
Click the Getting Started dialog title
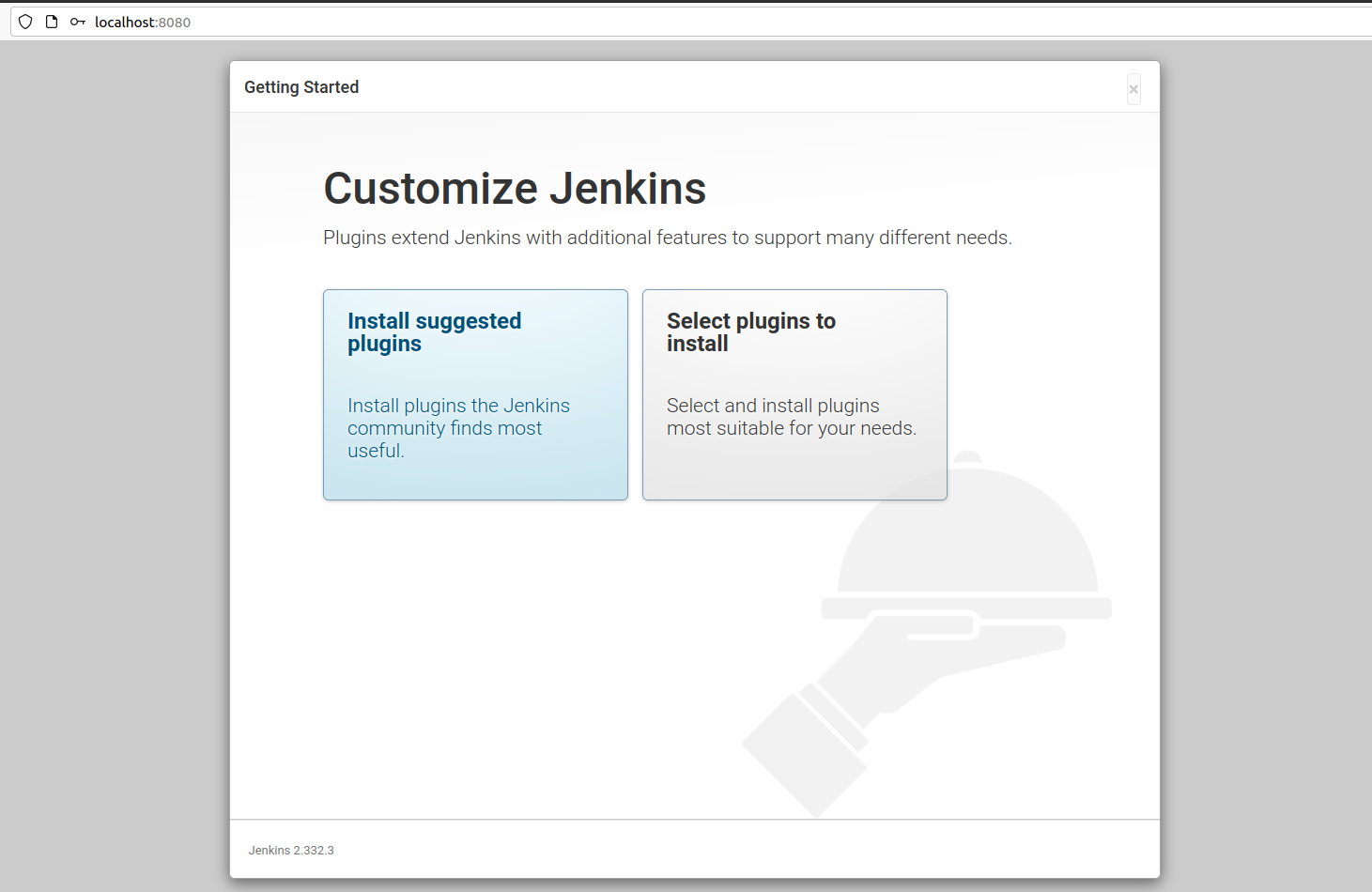coord(301,87)
